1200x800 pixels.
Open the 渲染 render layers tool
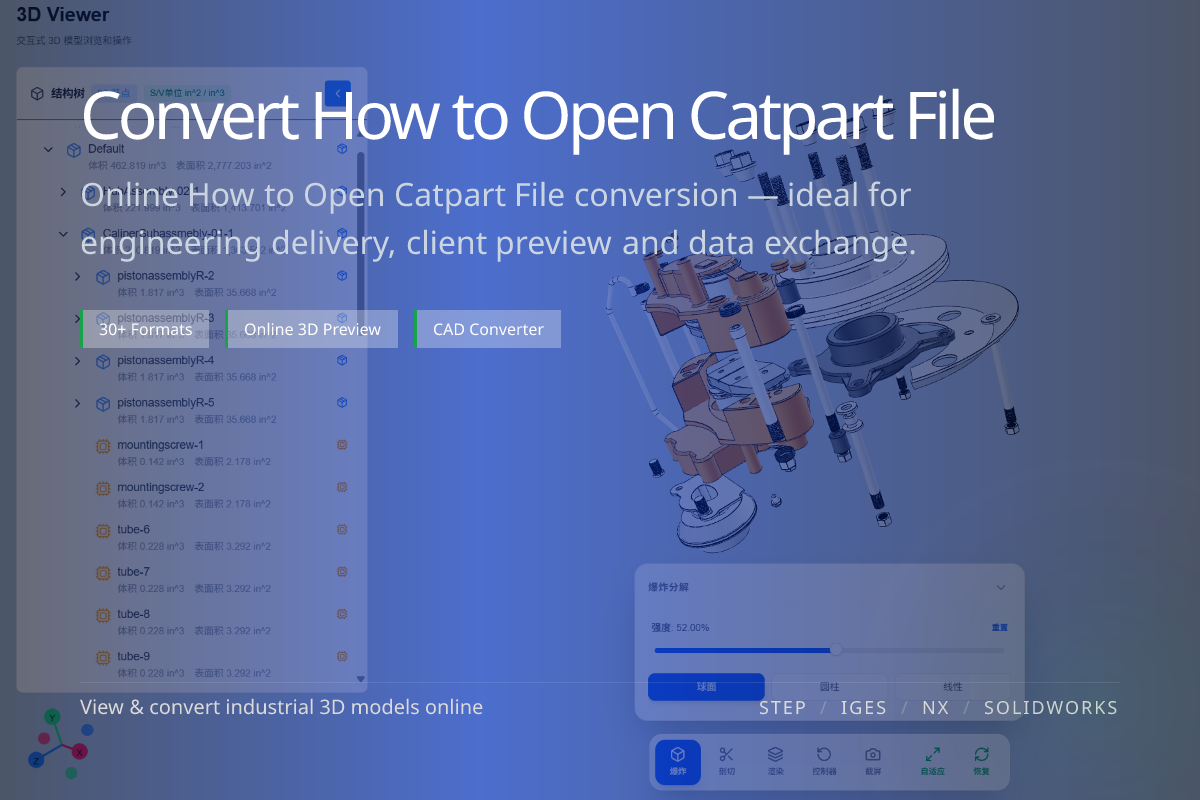775,761
